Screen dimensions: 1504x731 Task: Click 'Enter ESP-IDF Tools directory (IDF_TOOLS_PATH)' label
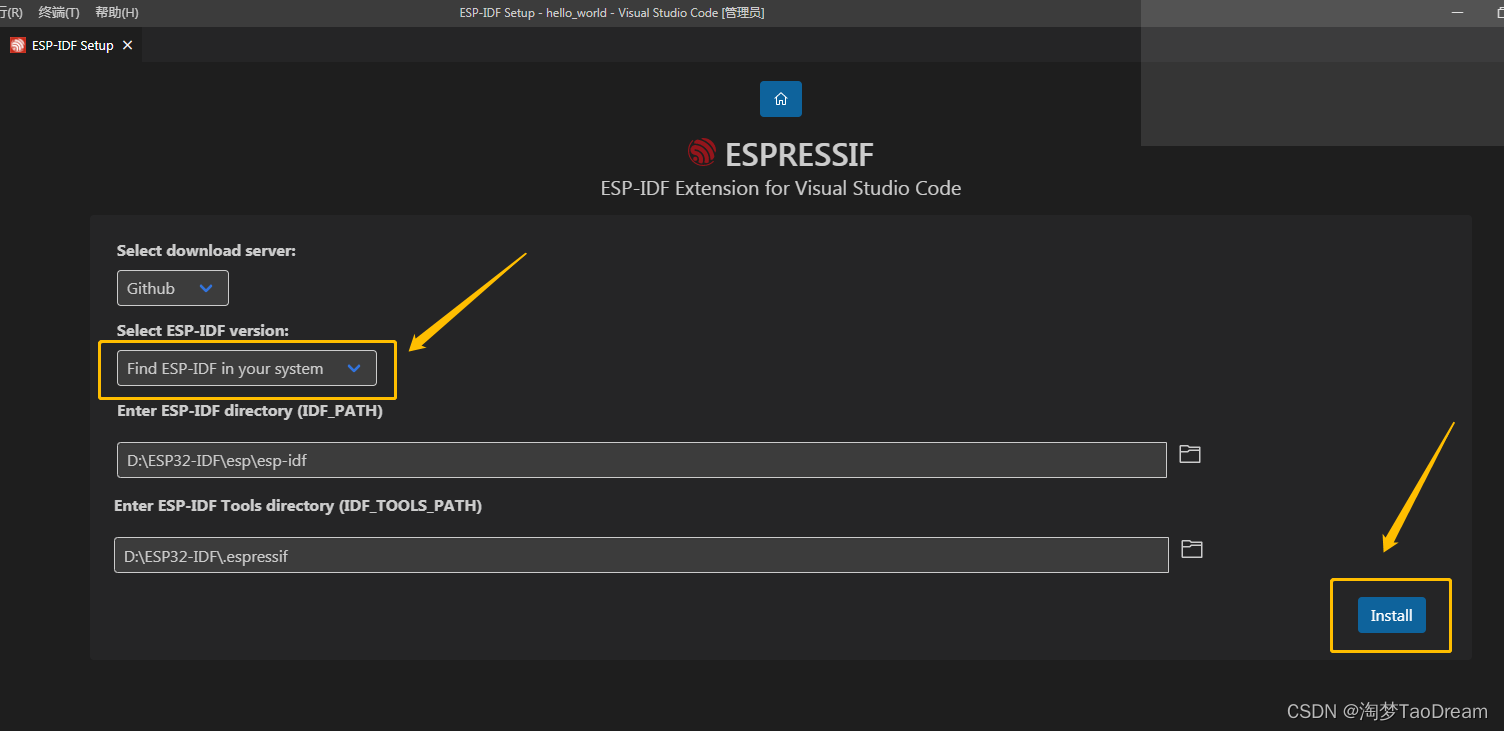(298, 506)
